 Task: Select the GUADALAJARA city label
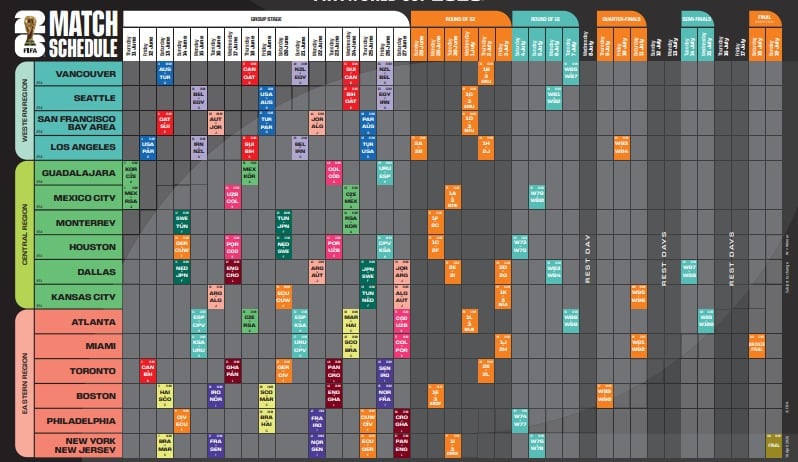pyautogui.click(x=78, y=173)
